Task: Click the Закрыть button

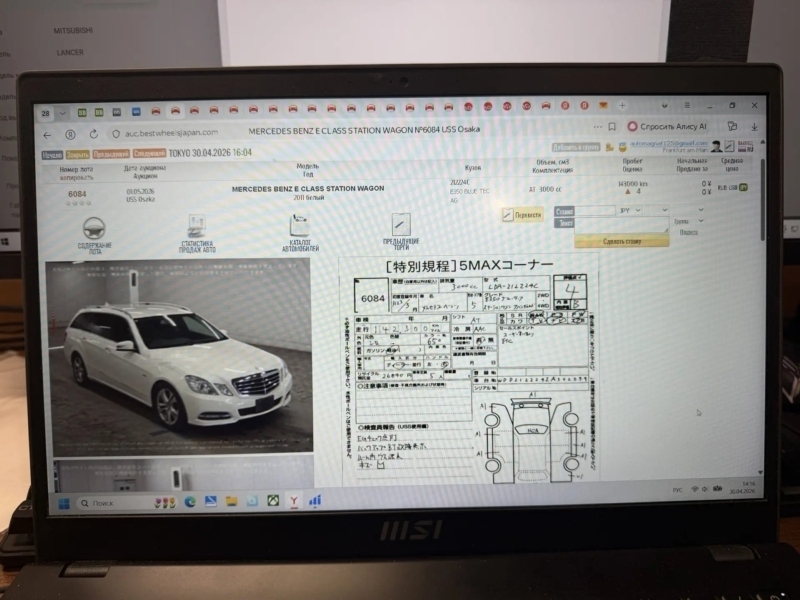Action: pos(78,155)
